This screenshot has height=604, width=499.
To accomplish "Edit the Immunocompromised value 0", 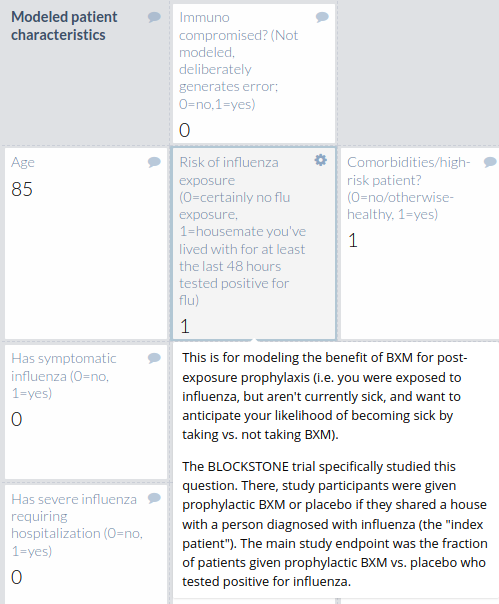I will click(x=185, y=130).
